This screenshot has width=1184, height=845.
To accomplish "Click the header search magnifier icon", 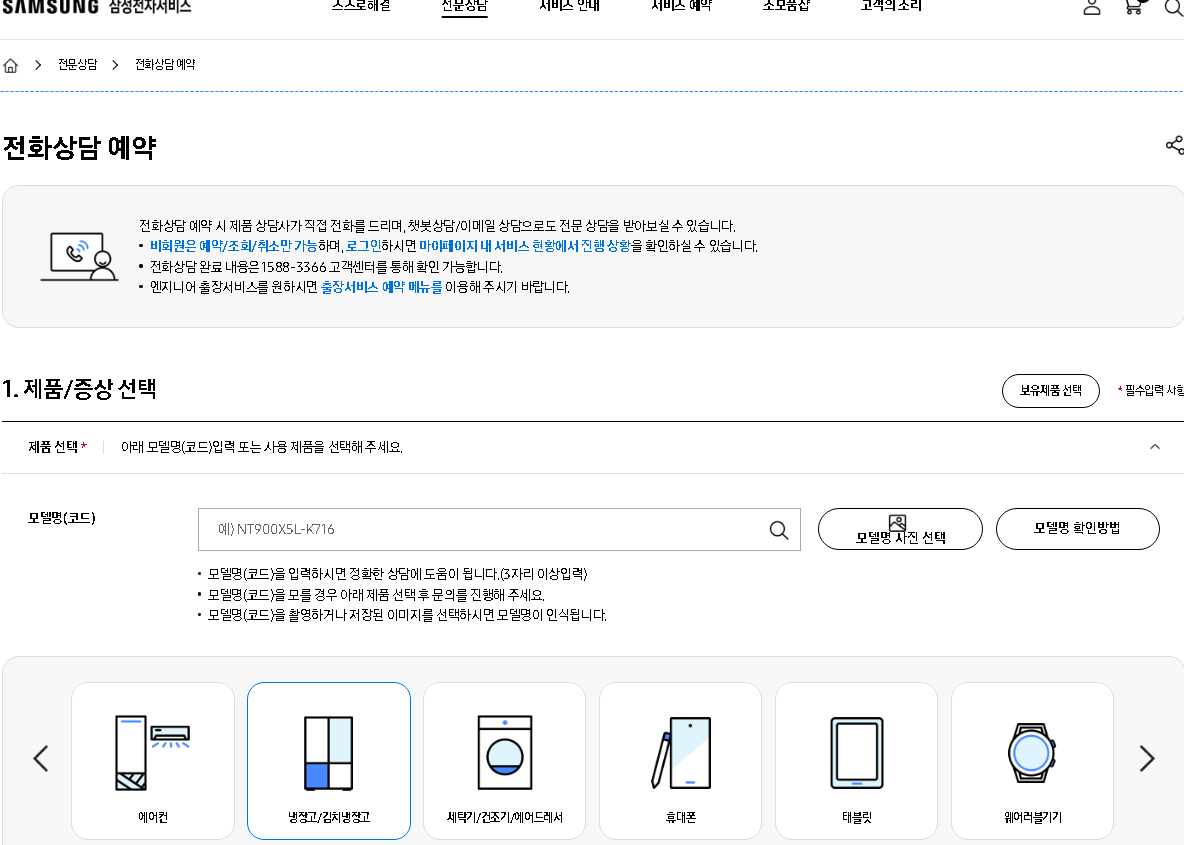I will click(1174, 7).
